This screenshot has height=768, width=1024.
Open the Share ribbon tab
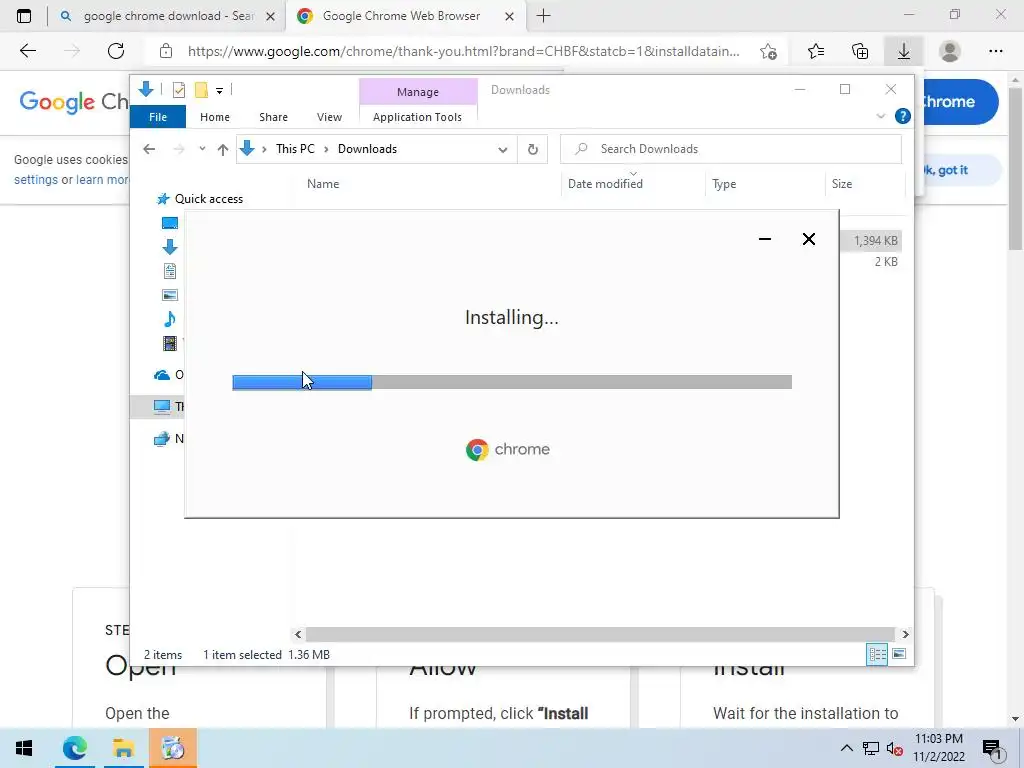273,117
